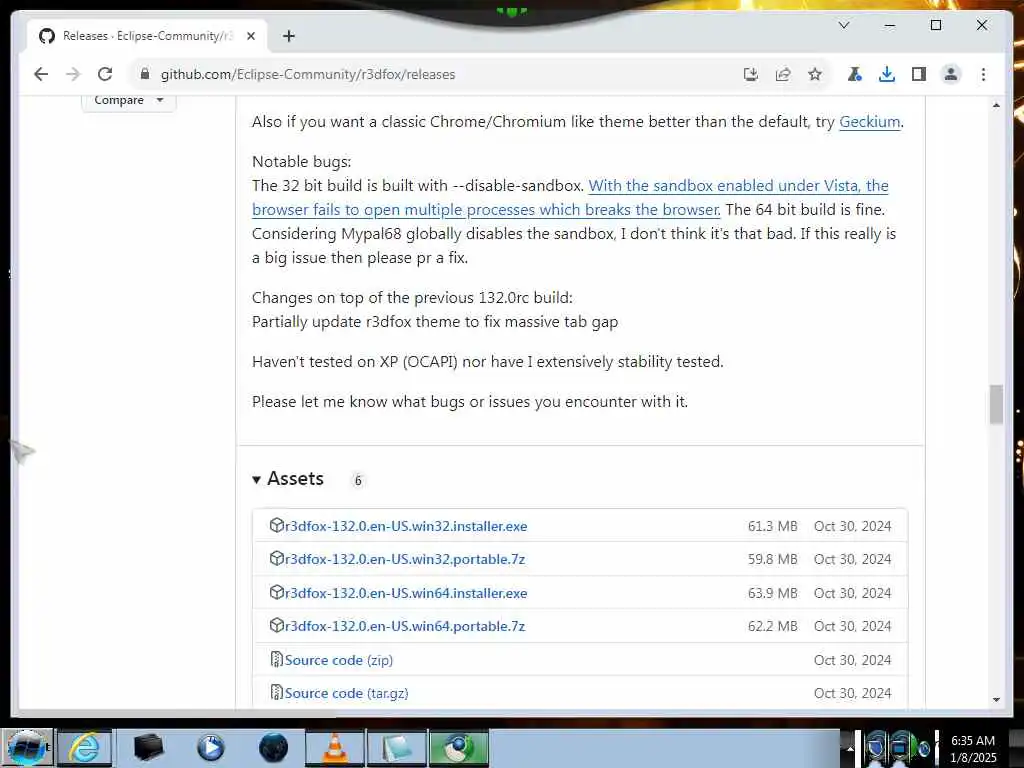The image size is (1024, 768).
Task: Download r3dfox win64 installer.exe
Action: pos(406,594)
